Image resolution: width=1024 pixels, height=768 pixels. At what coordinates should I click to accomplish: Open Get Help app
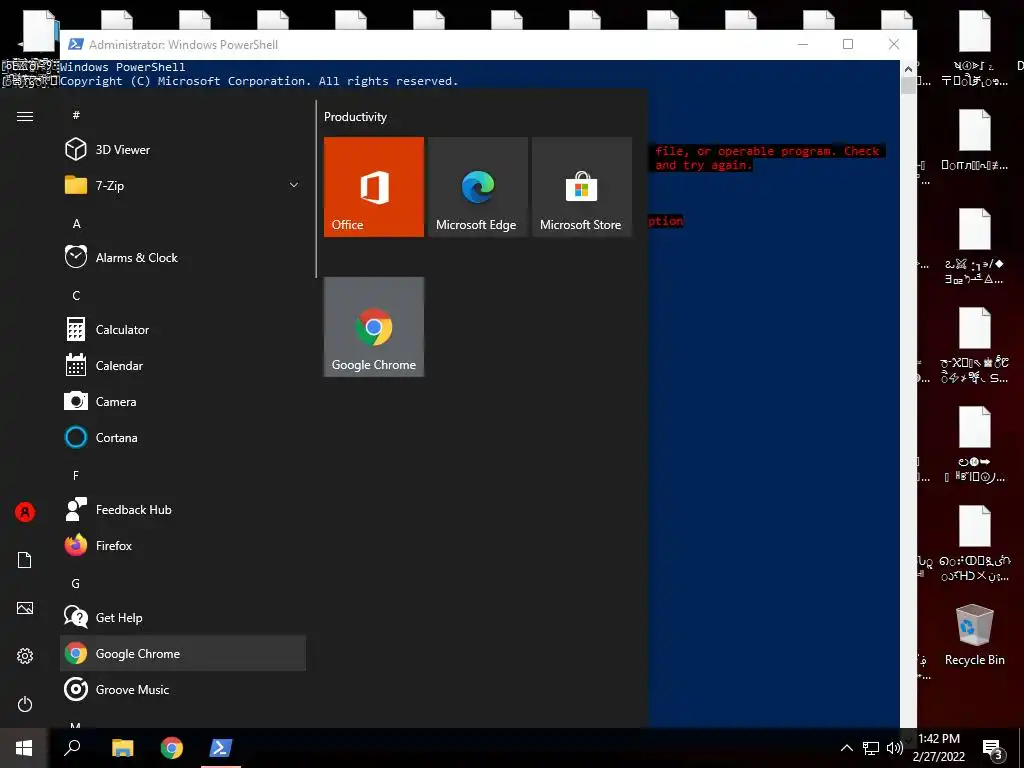183,617
